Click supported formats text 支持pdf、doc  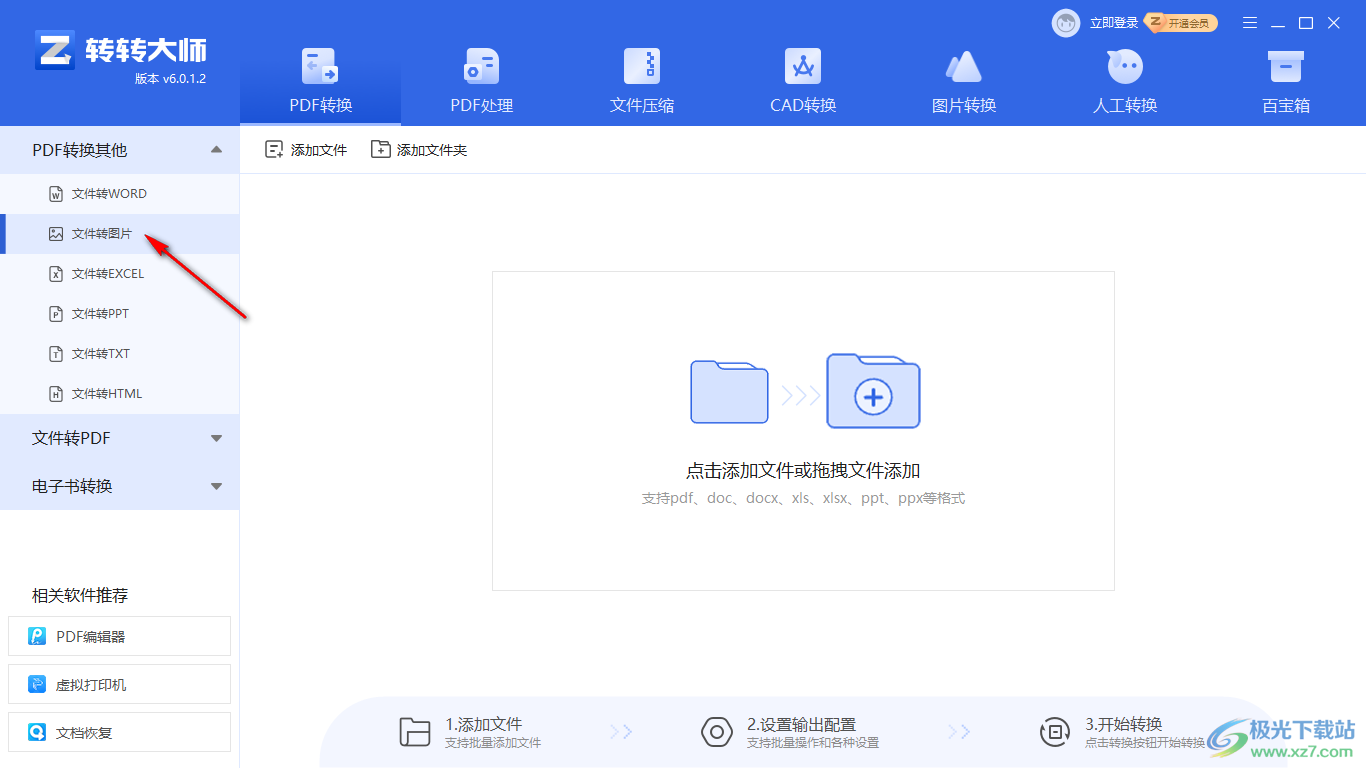click(x=803, y=498)
